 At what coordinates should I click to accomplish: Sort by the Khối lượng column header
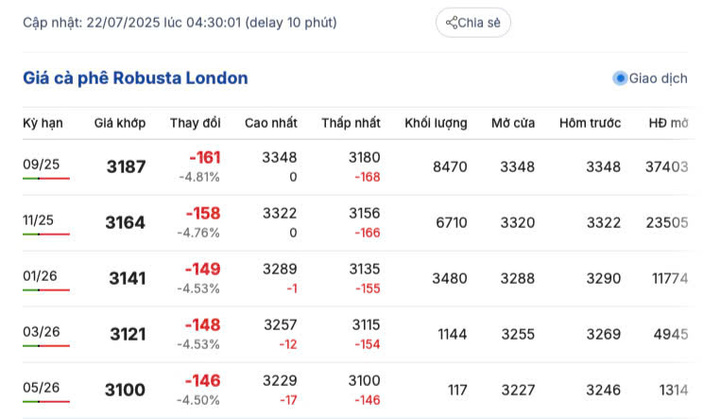click(x=436, y=123)
